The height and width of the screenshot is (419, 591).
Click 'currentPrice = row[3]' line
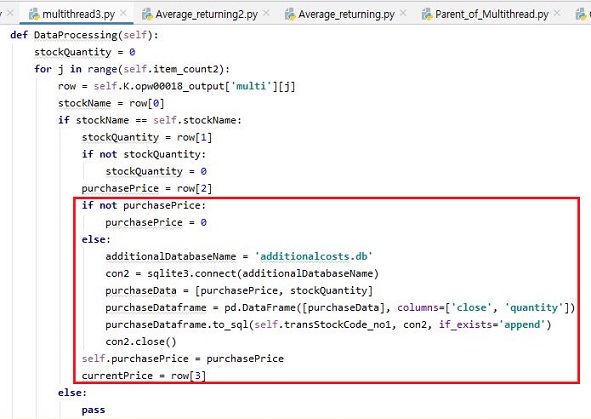[144, 376]
